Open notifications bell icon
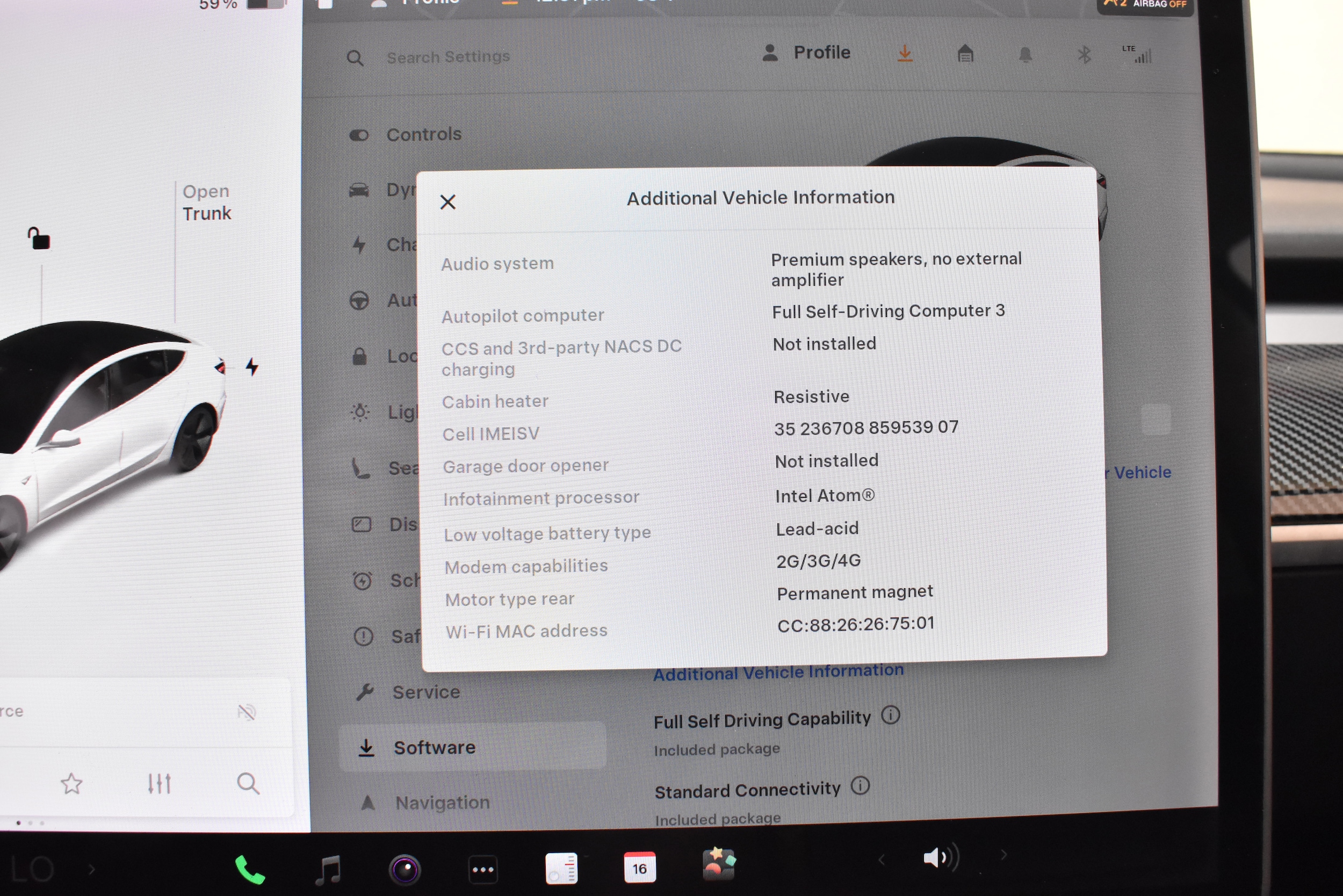This screenshot has height=896, width=1343. click(x=1026, y=55)
